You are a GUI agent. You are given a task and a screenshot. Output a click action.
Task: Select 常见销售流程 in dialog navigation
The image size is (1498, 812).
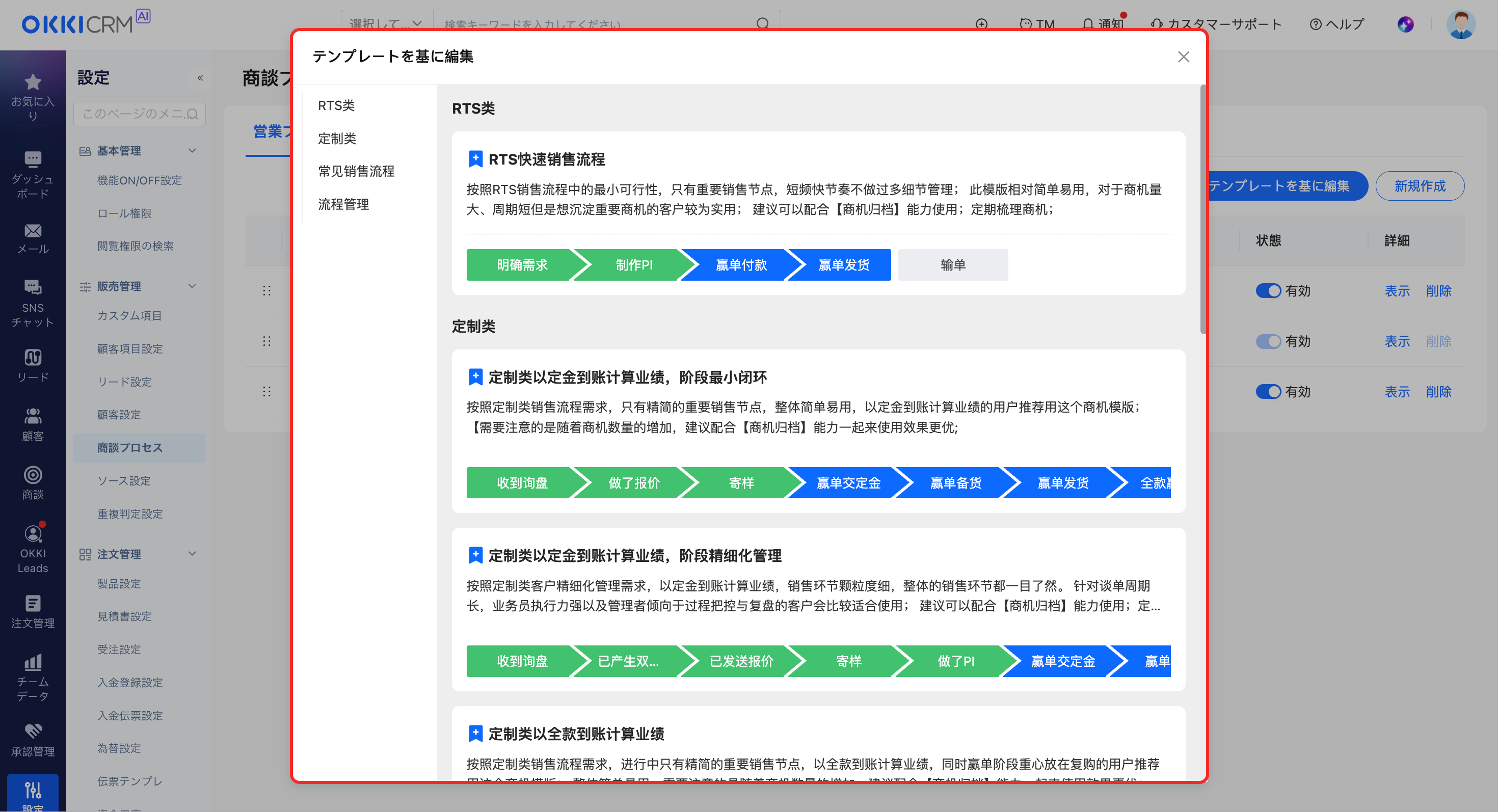pos(356,171)
